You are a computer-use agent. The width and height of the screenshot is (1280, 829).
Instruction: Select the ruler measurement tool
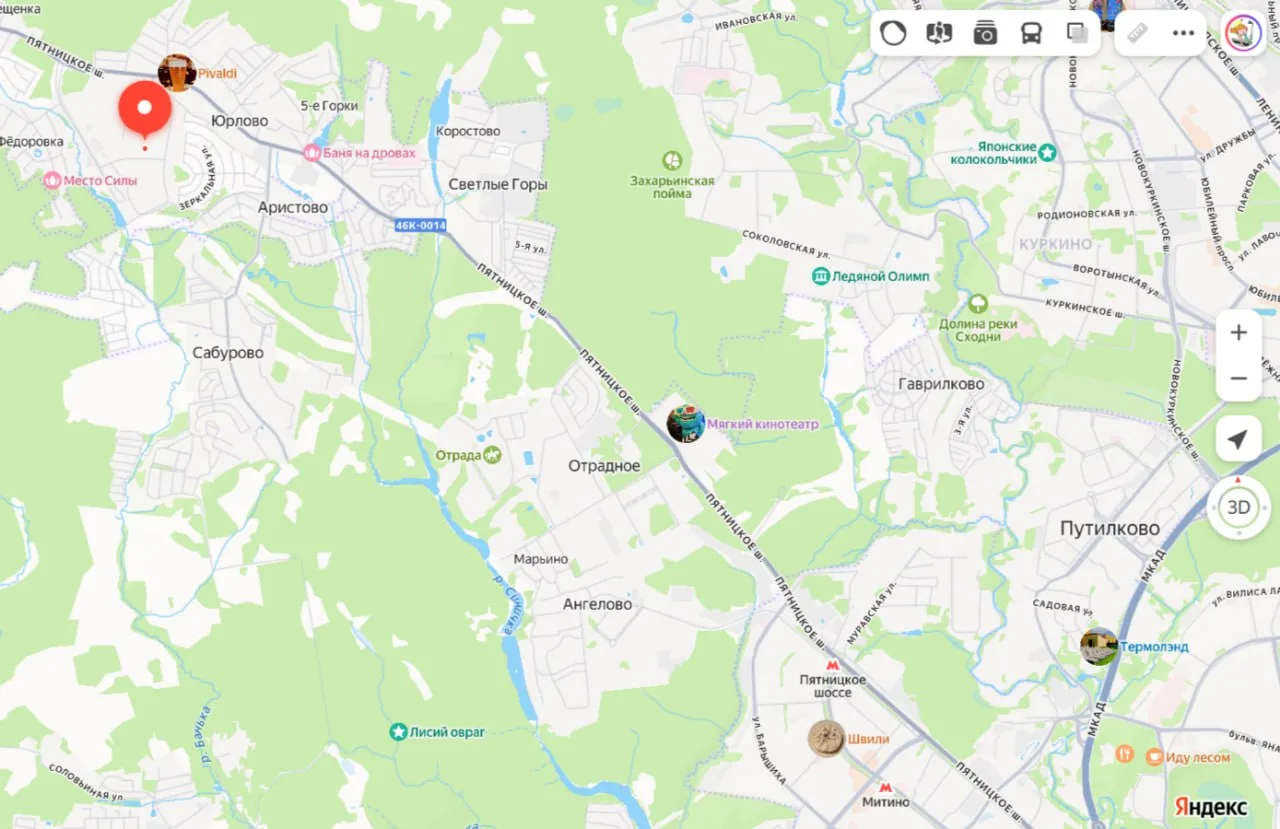pos(1138,33)
